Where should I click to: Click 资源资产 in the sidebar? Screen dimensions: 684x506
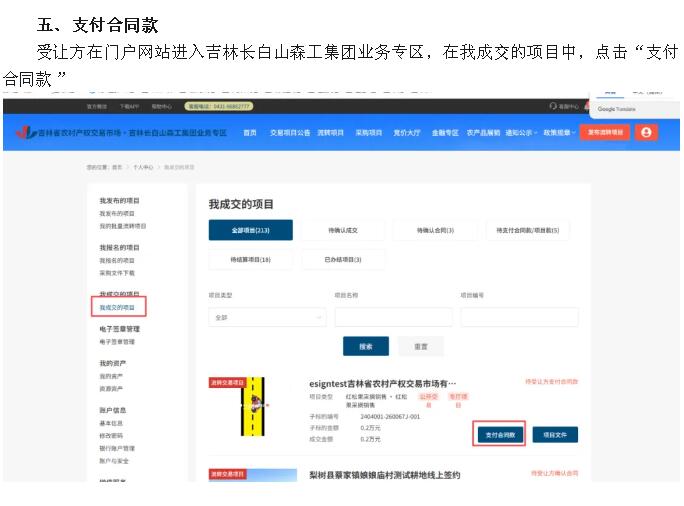[111, 388]
